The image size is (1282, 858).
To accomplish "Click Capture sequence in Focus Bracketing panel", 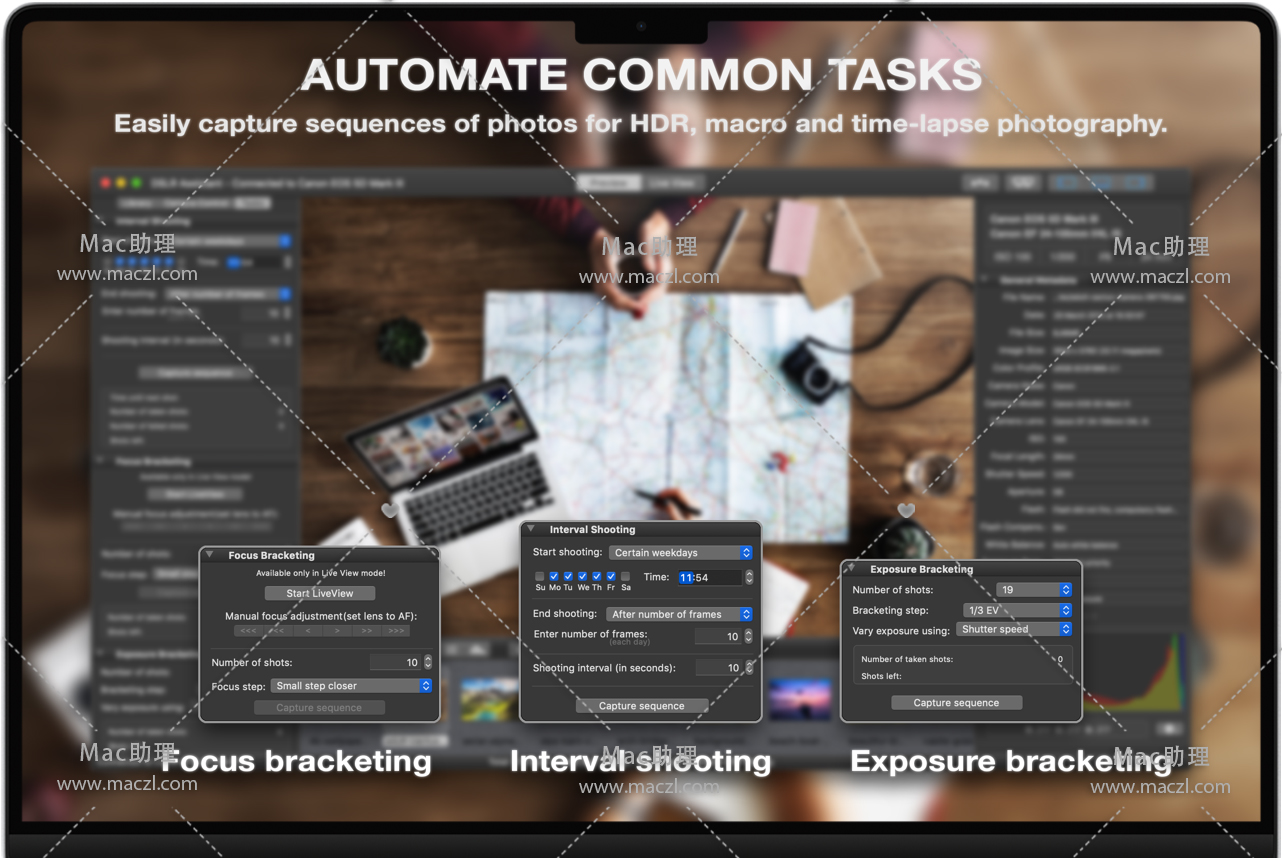I will (319, 708).
